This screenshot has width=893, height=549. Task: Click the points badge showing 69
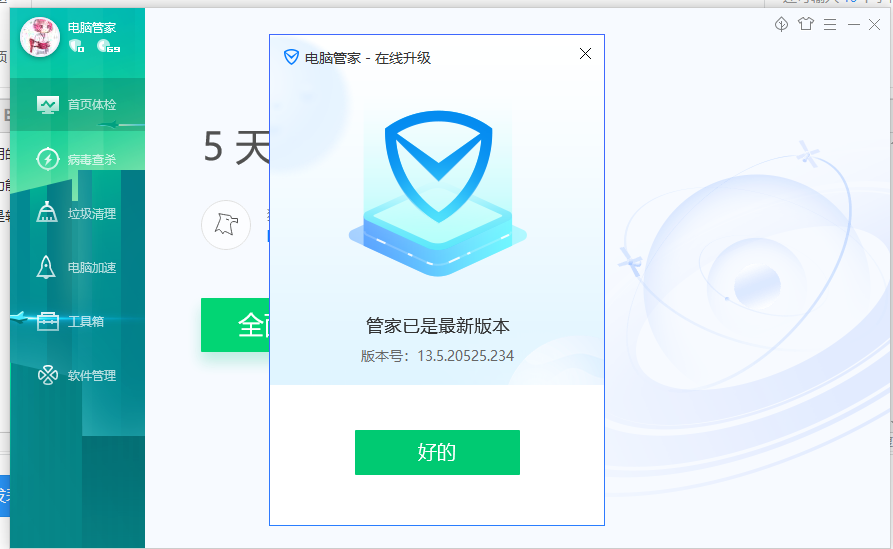click(108, 46)
